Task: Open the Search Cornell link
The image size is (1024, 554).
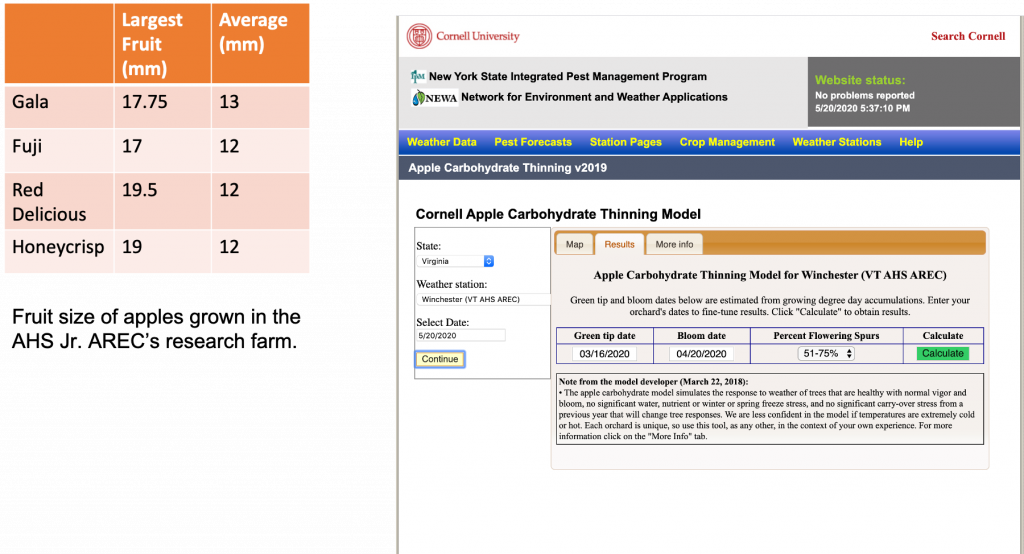Action: [x=967, y=36]
